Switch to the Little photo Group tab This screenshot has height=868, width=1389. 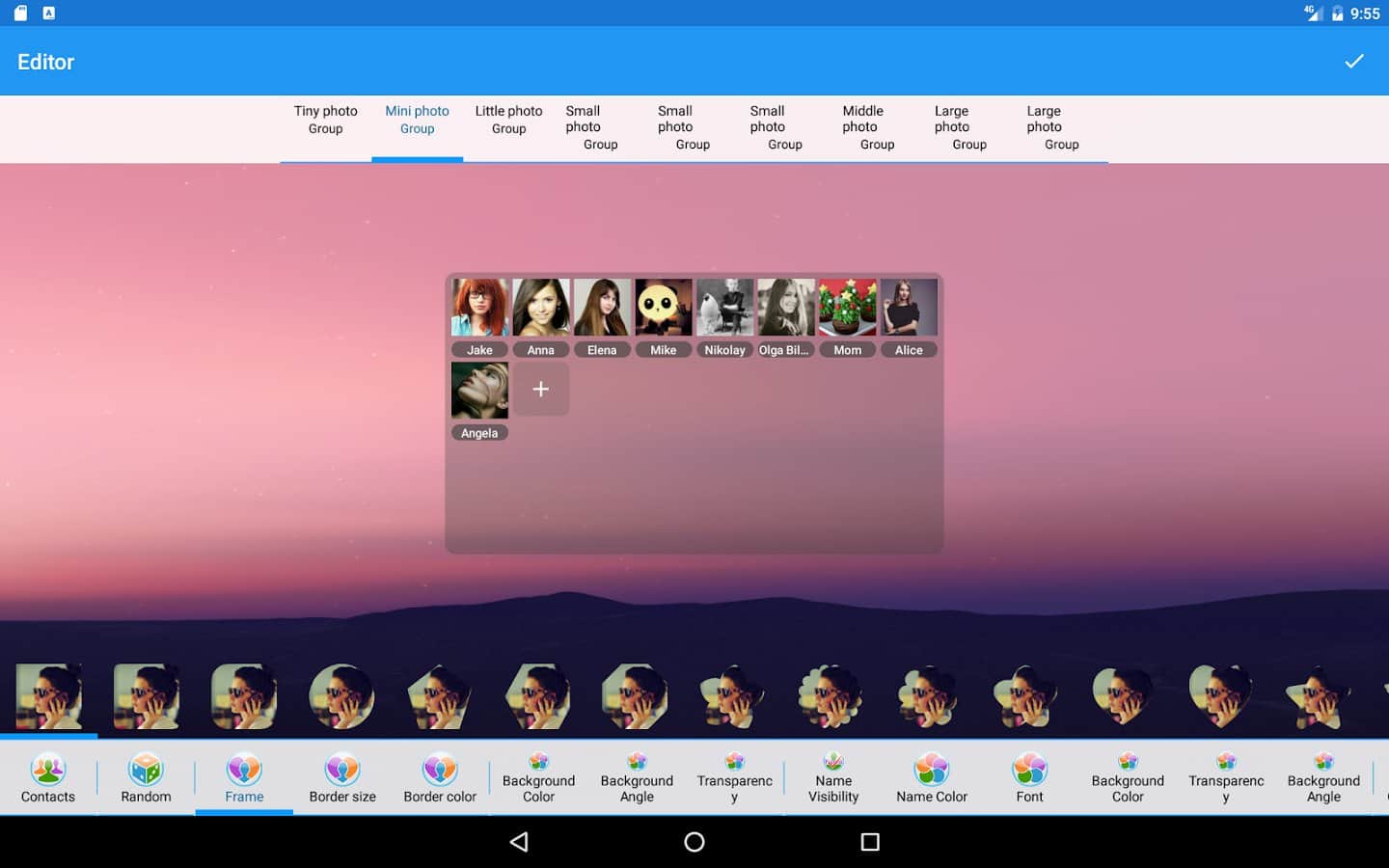[x=509, y=121]
